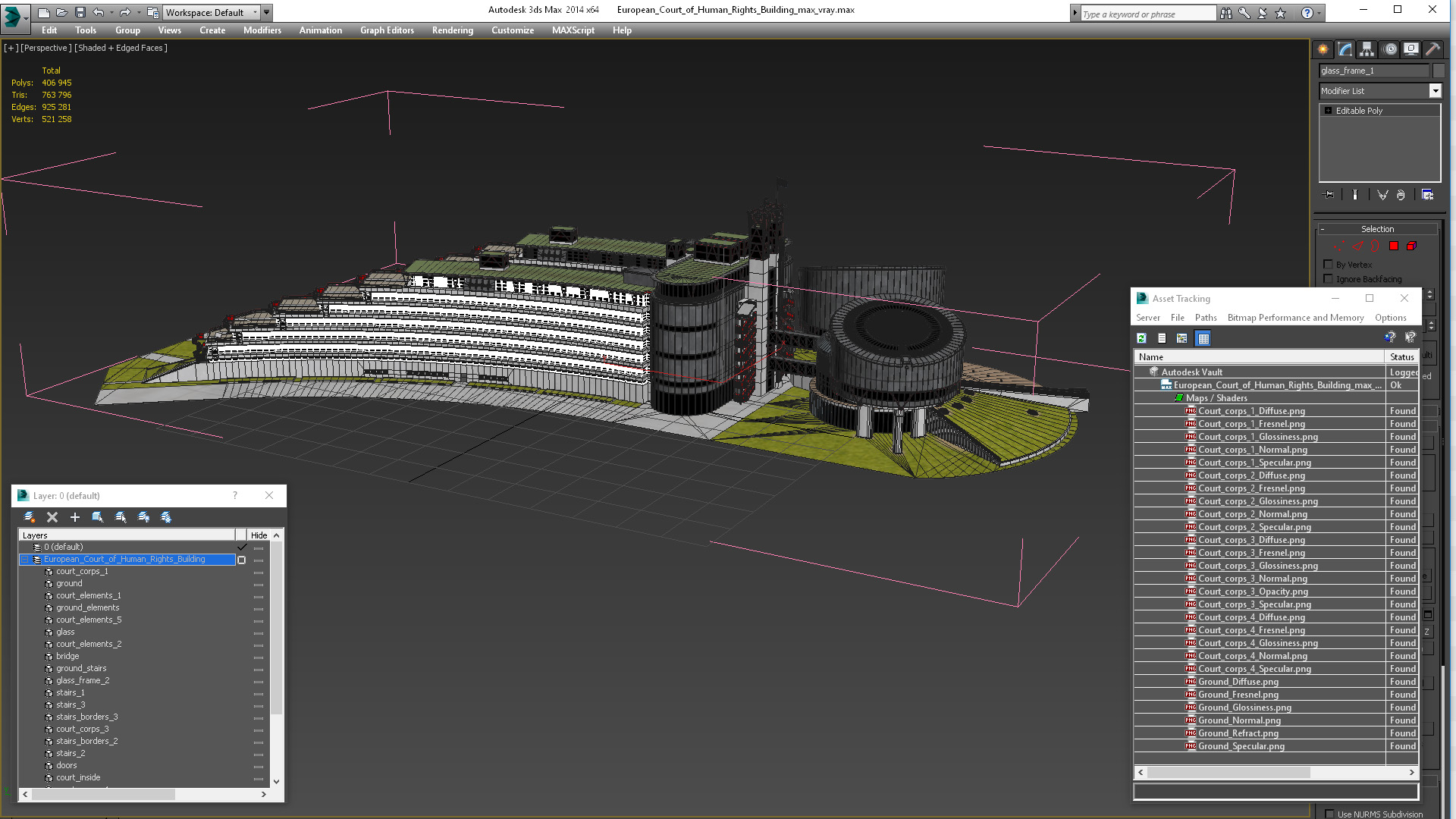Open the Rendering menu
The image size is (1456, 819).
452,30
